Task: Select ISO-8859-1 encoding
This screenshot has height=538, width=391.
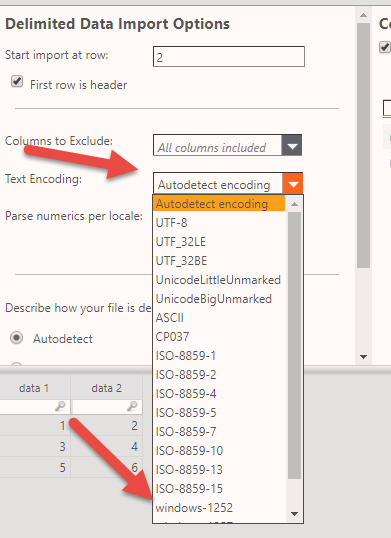Action: pos(219,356)
